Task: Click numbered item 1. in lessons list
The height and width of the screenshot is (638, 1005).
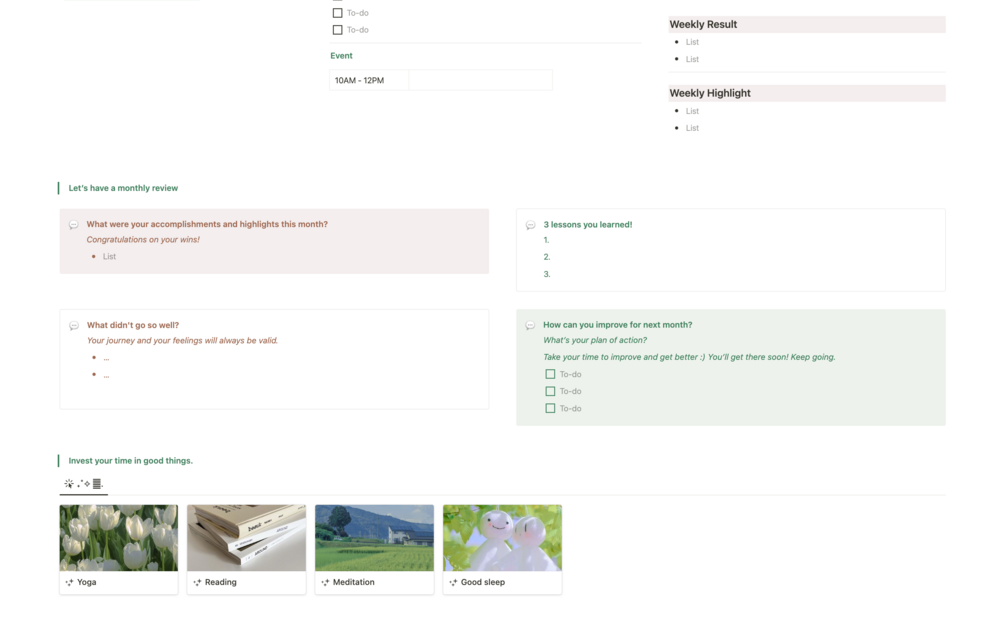Action: tap(547, 240)
